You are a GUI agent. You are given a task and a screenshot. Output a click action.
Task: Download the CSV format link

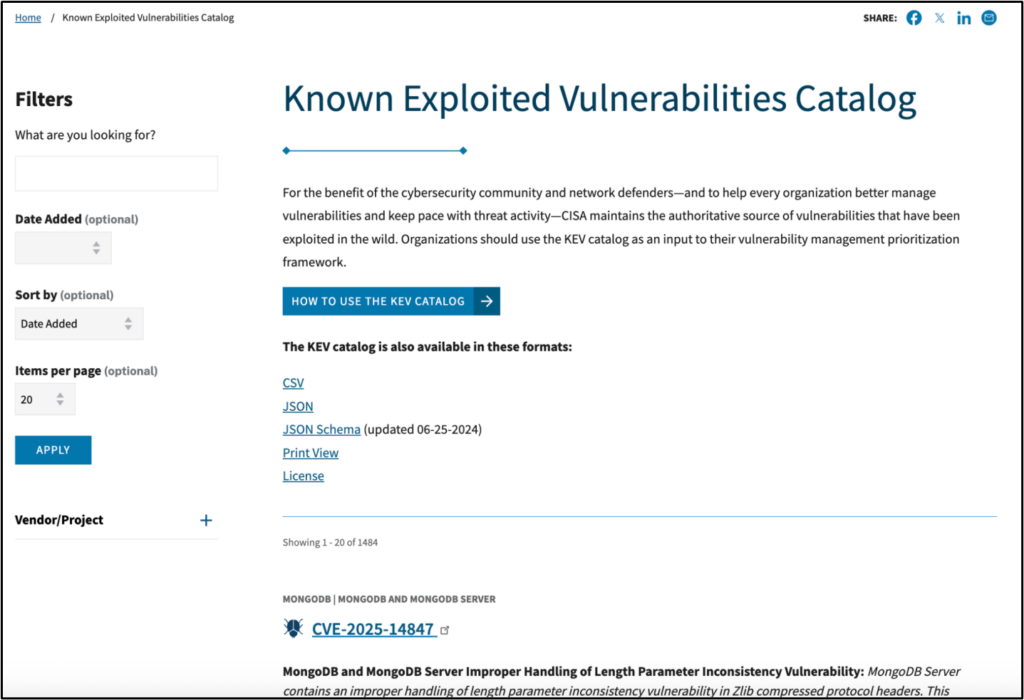coord(293,383)
